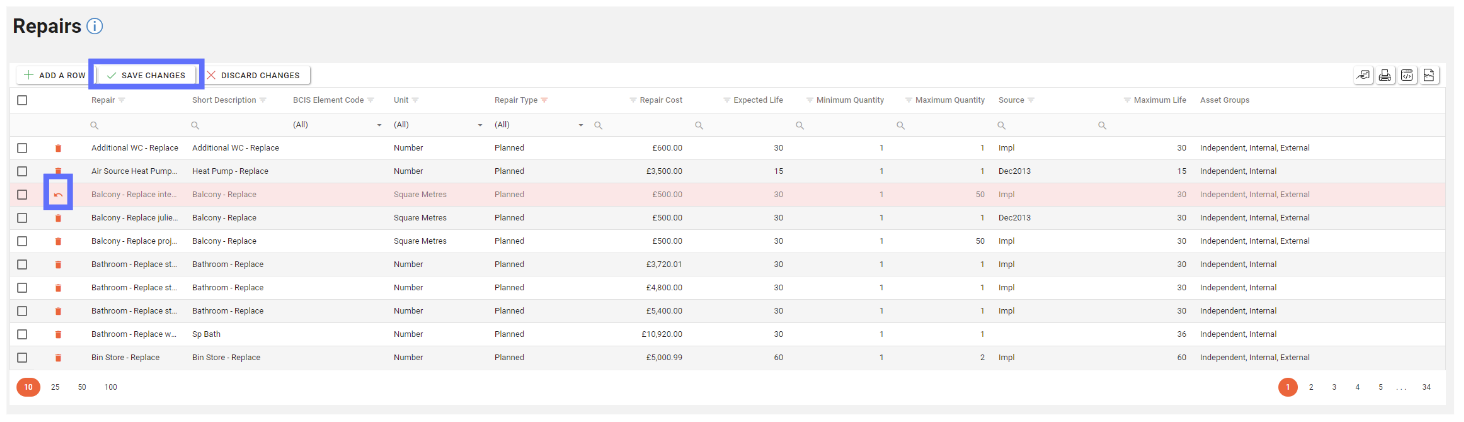Screen dimensions: 1464x422
Task: Click the rightmost document export icon
Action: point(1429,75)
